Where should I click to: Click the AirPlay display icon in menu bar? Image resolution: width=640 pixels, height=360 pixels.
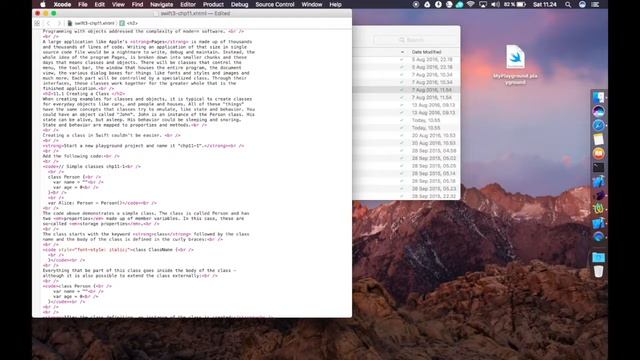pyautogui.click(x=483, y=4)
